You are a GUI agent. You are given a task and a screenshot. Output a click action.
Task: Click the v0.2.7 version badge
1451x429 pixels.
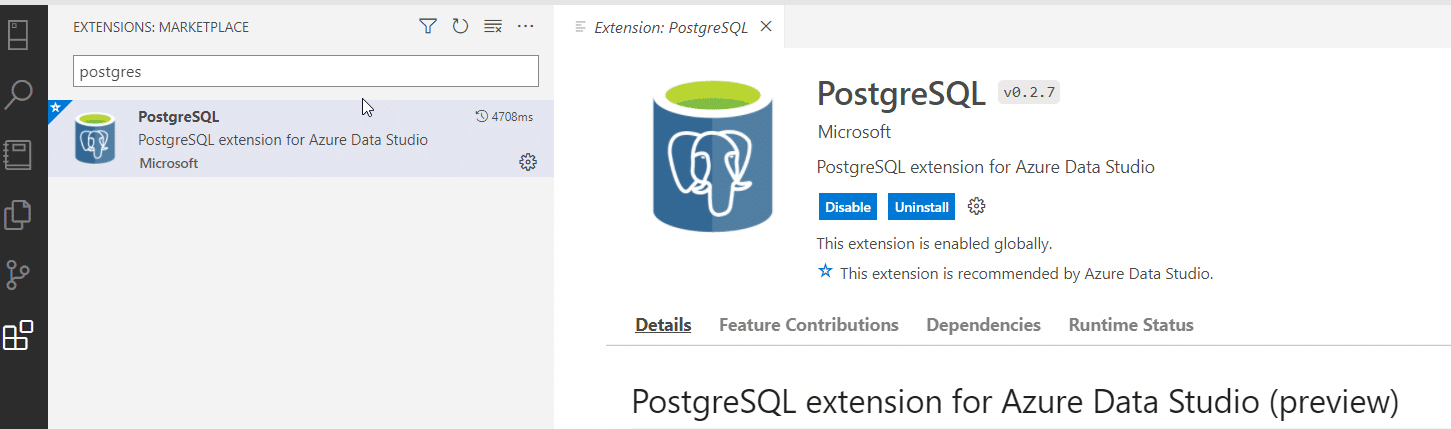(x=1029, y=93)
